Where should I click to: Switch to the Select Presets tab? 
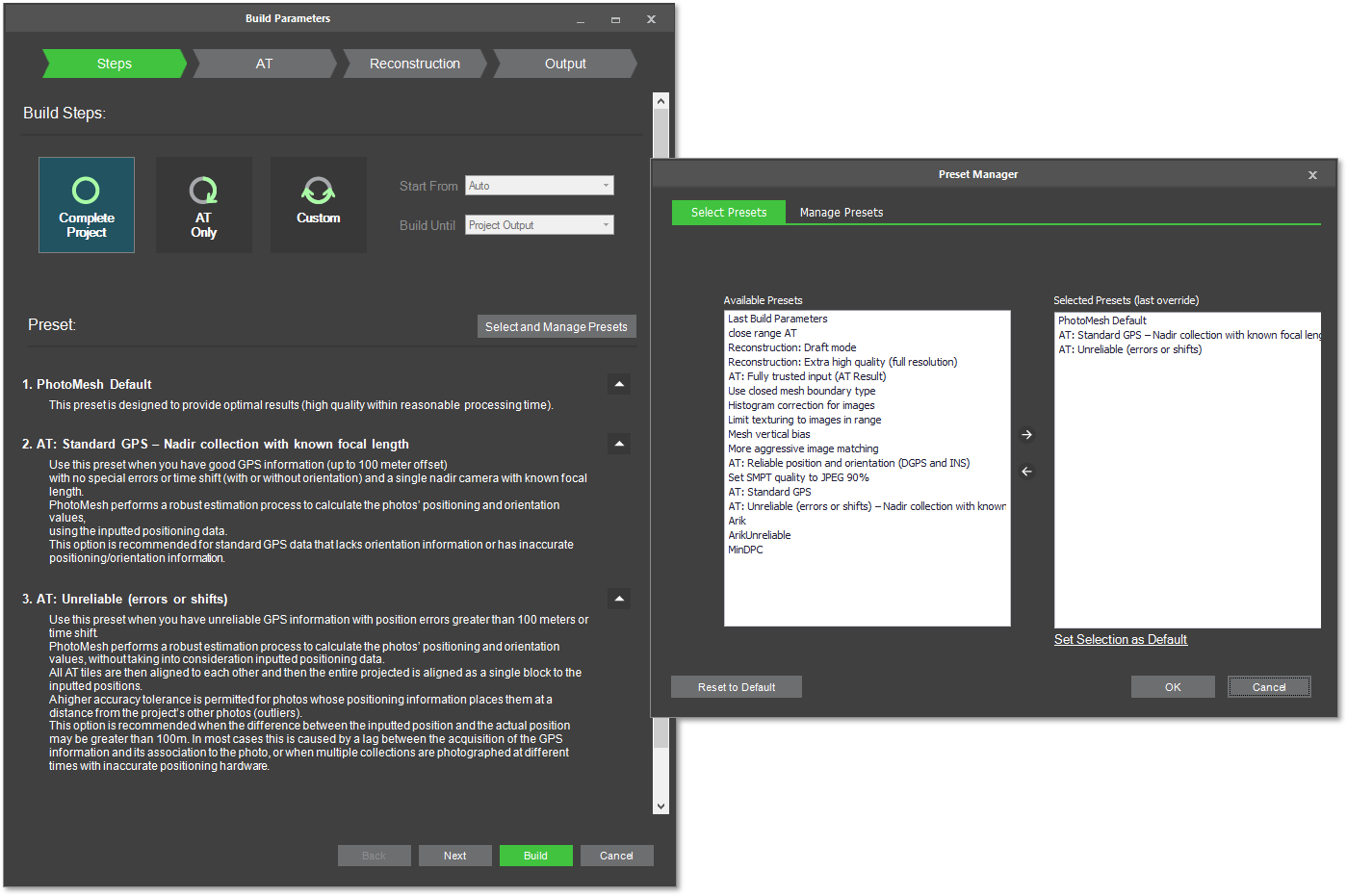click(729, 213)
